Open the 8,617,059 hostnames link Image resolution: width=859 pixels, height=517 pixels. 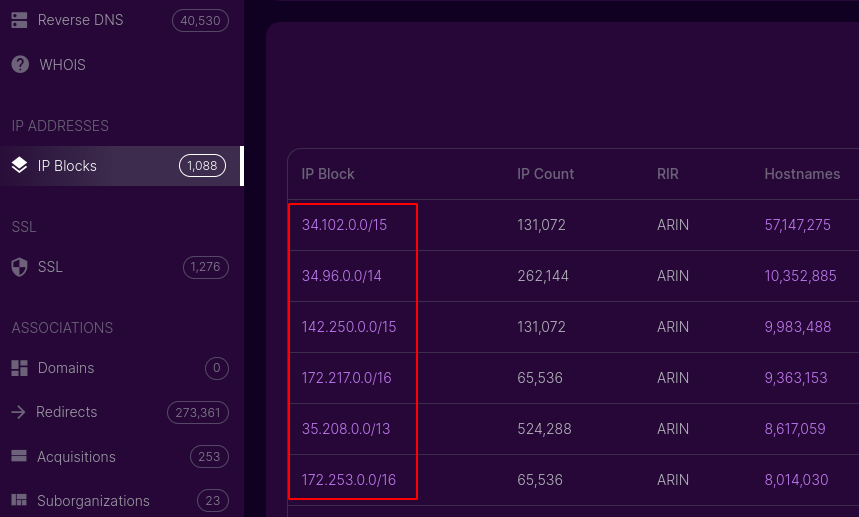tap(795, 429)
